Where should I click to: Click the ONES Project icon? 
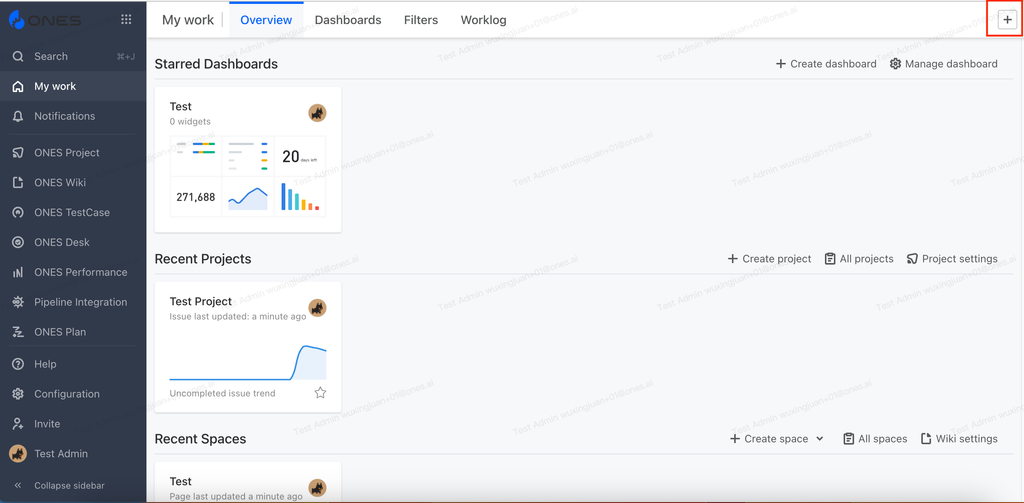(x=18, y=153)
